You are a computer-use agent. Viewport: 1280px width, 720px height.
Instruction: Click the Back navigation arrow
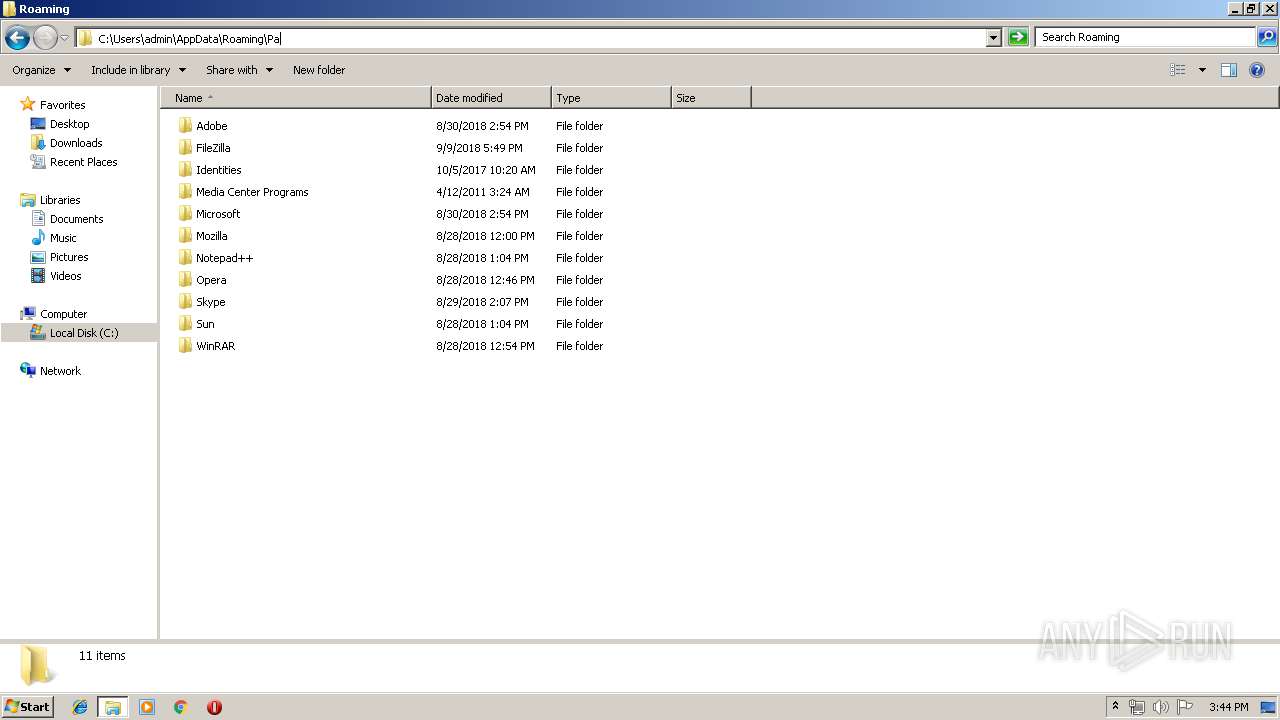tap(17, 38)
